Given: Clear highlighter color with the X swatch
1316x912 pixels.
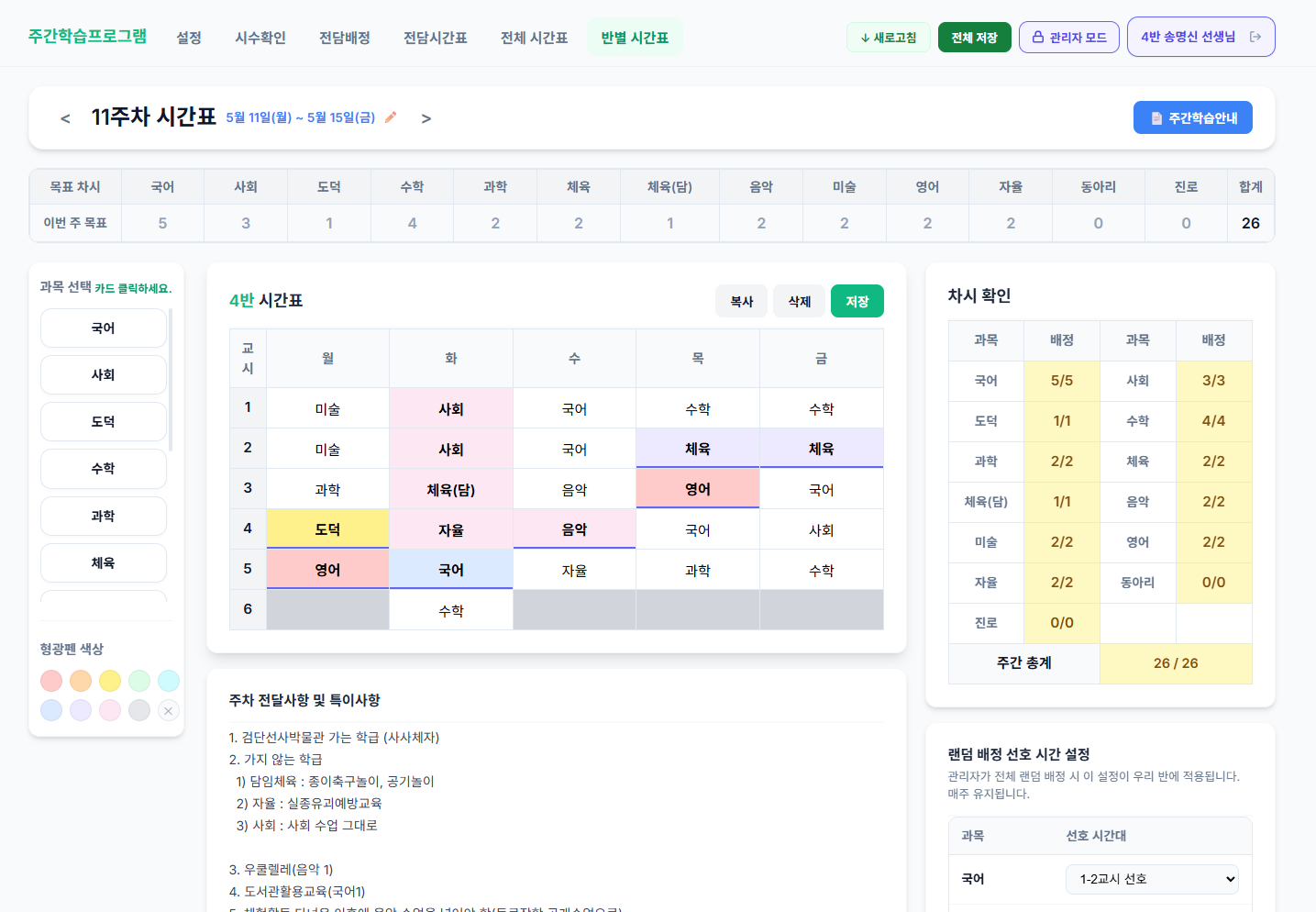Looking at the screenshot, I should (168, 710).
